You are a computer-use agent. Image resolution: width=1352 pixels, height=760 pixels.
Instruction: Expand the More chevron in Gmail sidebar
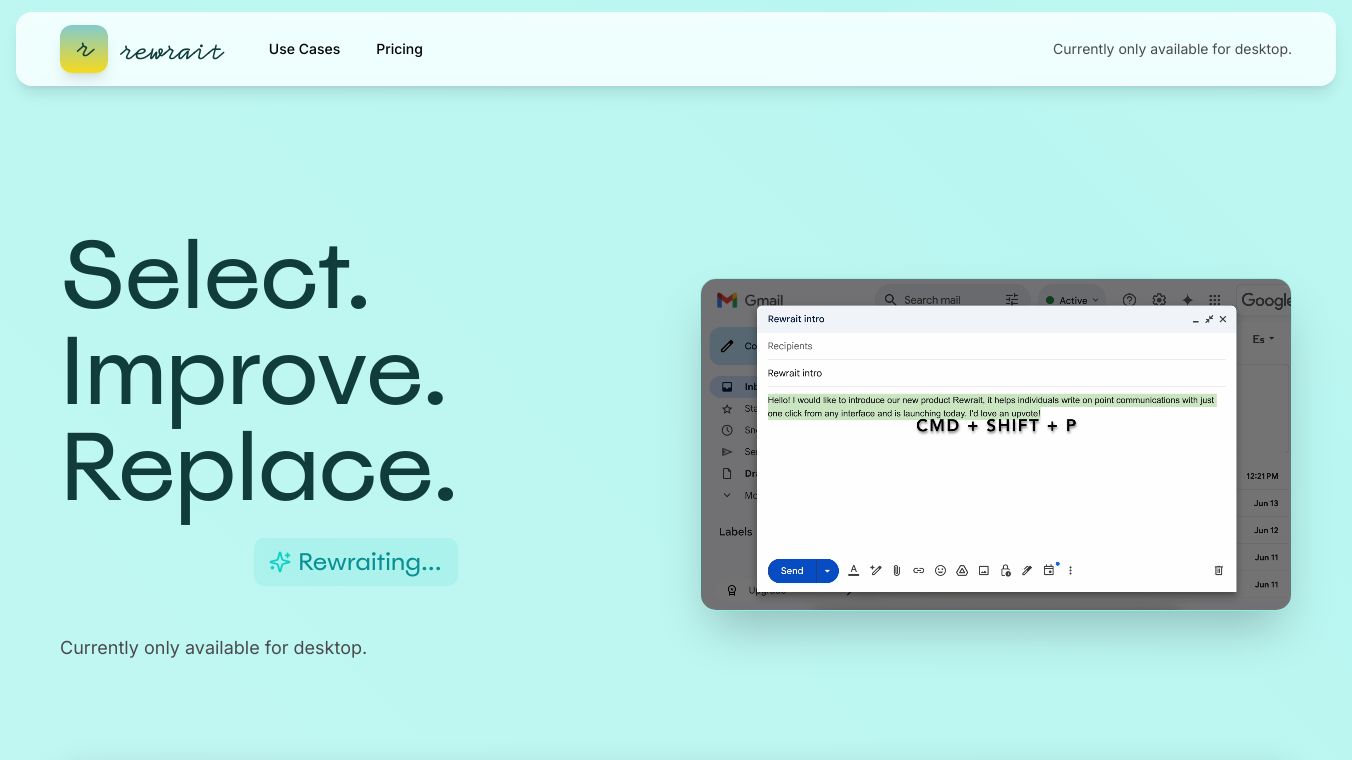[727, 495]
